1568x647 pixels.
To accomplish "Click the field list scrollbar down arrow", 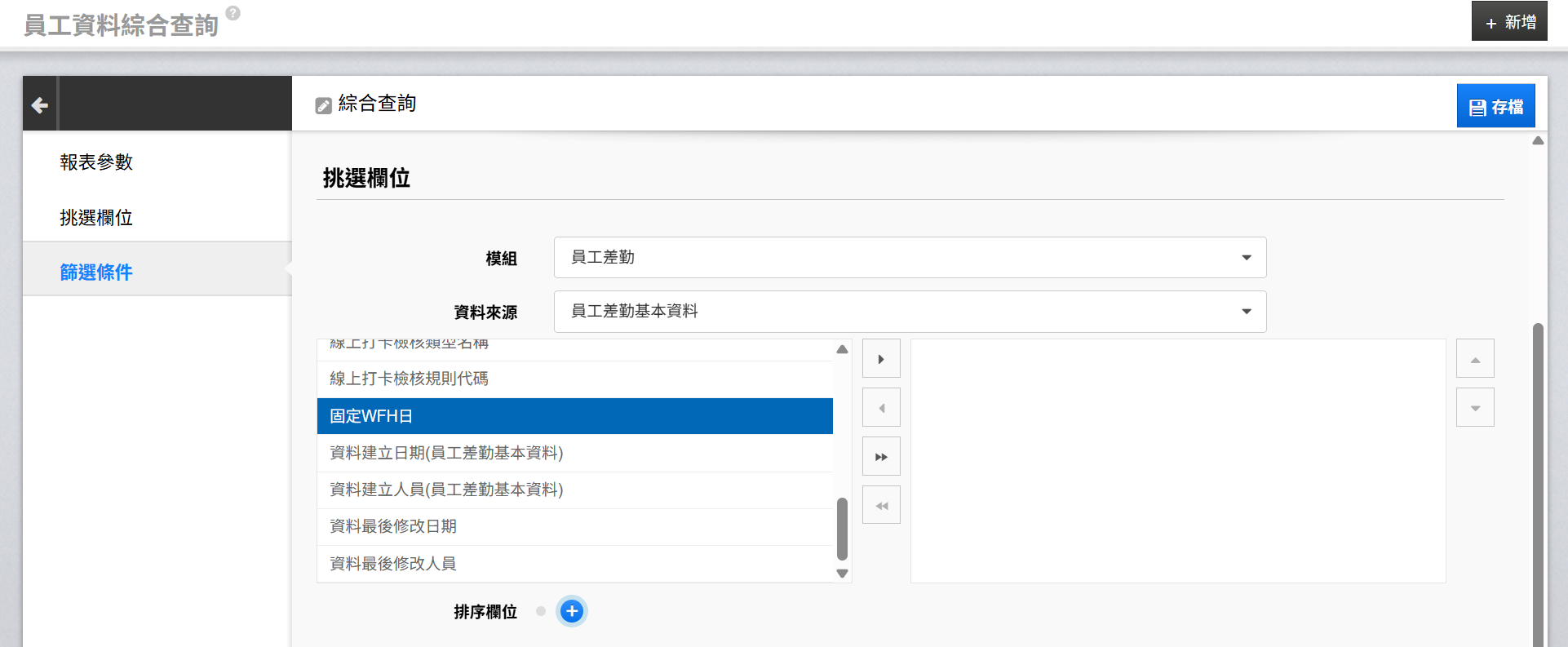I will [843, 574].
